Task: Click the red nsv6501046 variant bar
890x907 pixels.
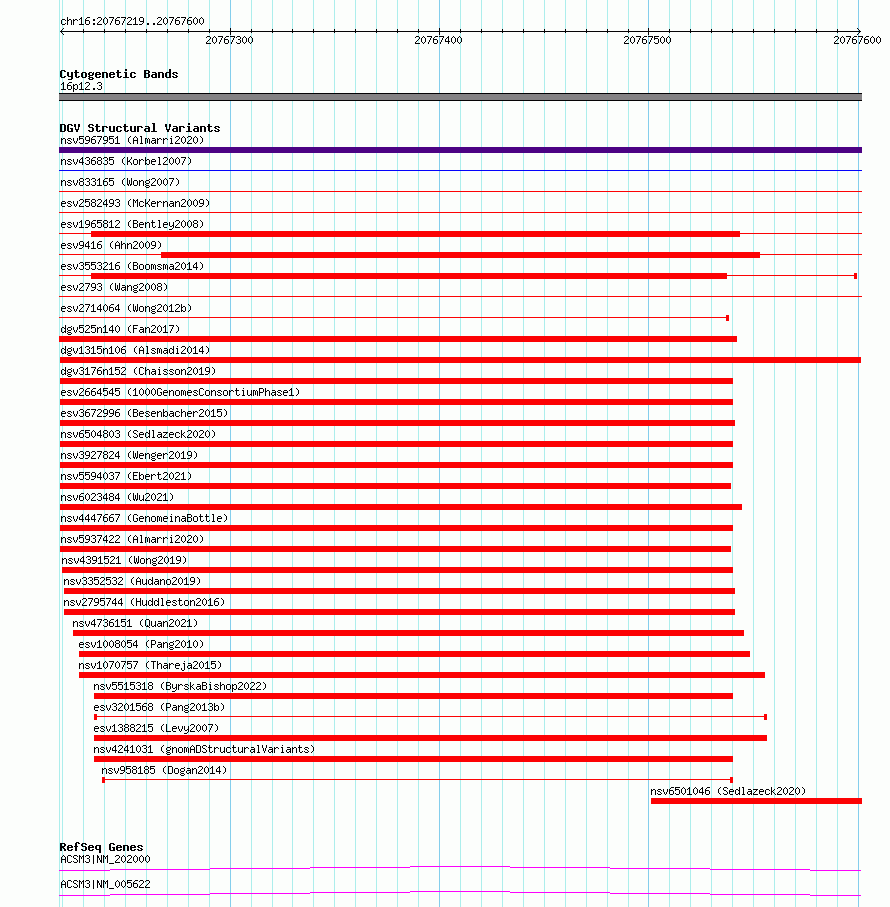Action: click(756, 801)
